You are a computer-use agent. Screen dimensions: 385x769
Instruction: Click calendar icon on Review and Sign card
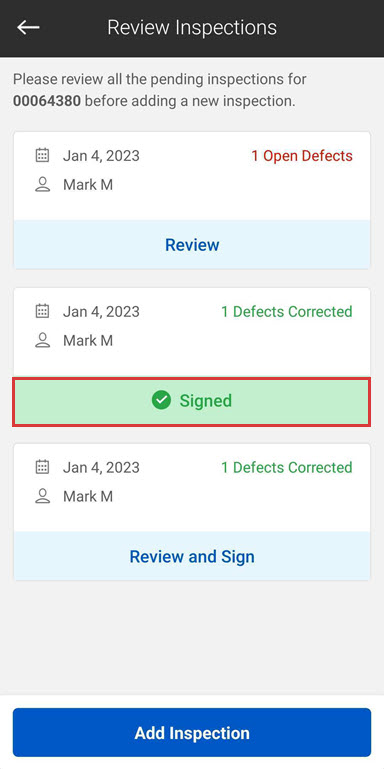43,467
